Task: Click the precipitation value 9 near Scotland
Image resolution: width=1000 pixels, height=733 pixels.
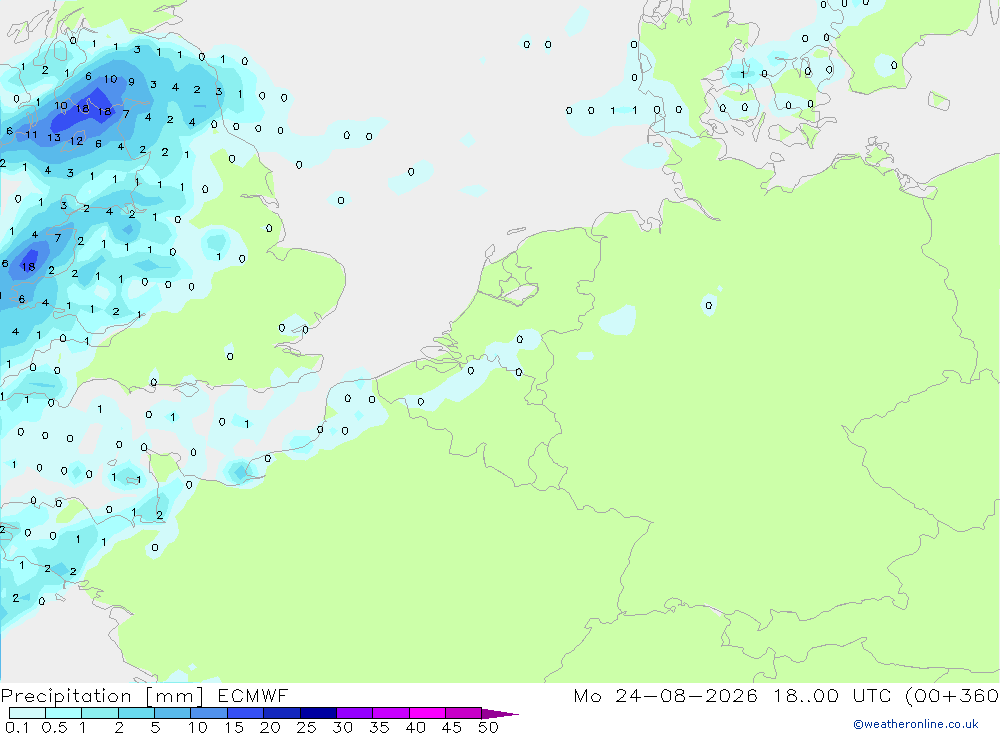Action: [131, 82]
